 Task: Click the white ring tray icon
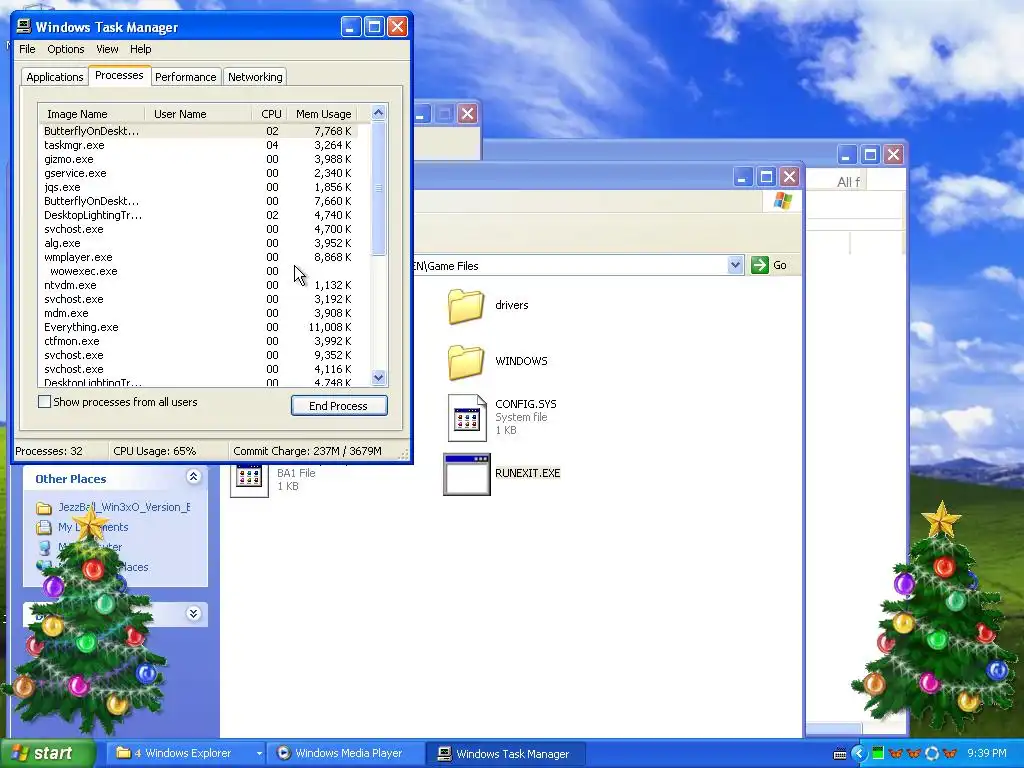click(932, 754)
